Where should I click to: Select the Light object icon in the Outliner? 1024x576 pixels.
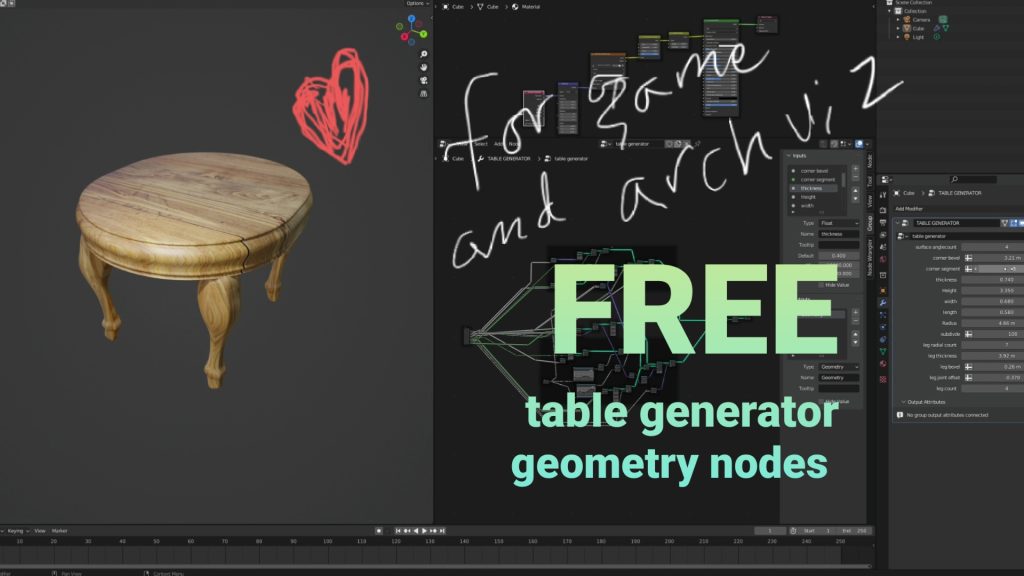pos(907,37)
